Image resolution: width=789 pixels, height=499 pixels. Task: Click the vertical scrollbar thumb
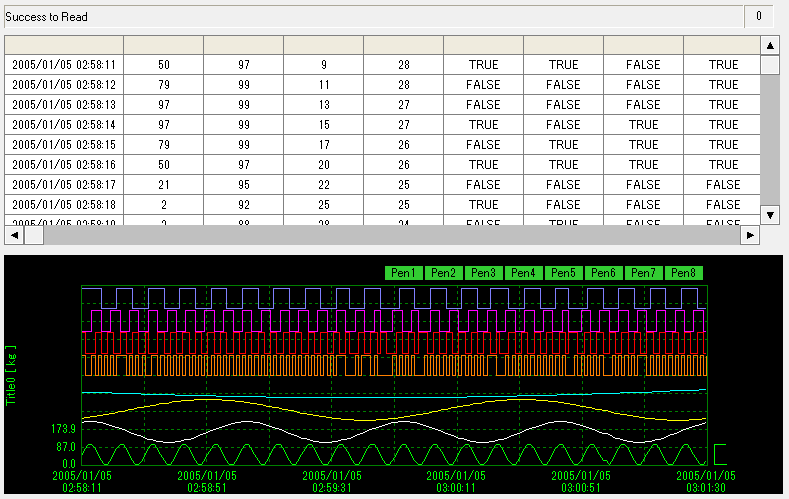[770, 65]
